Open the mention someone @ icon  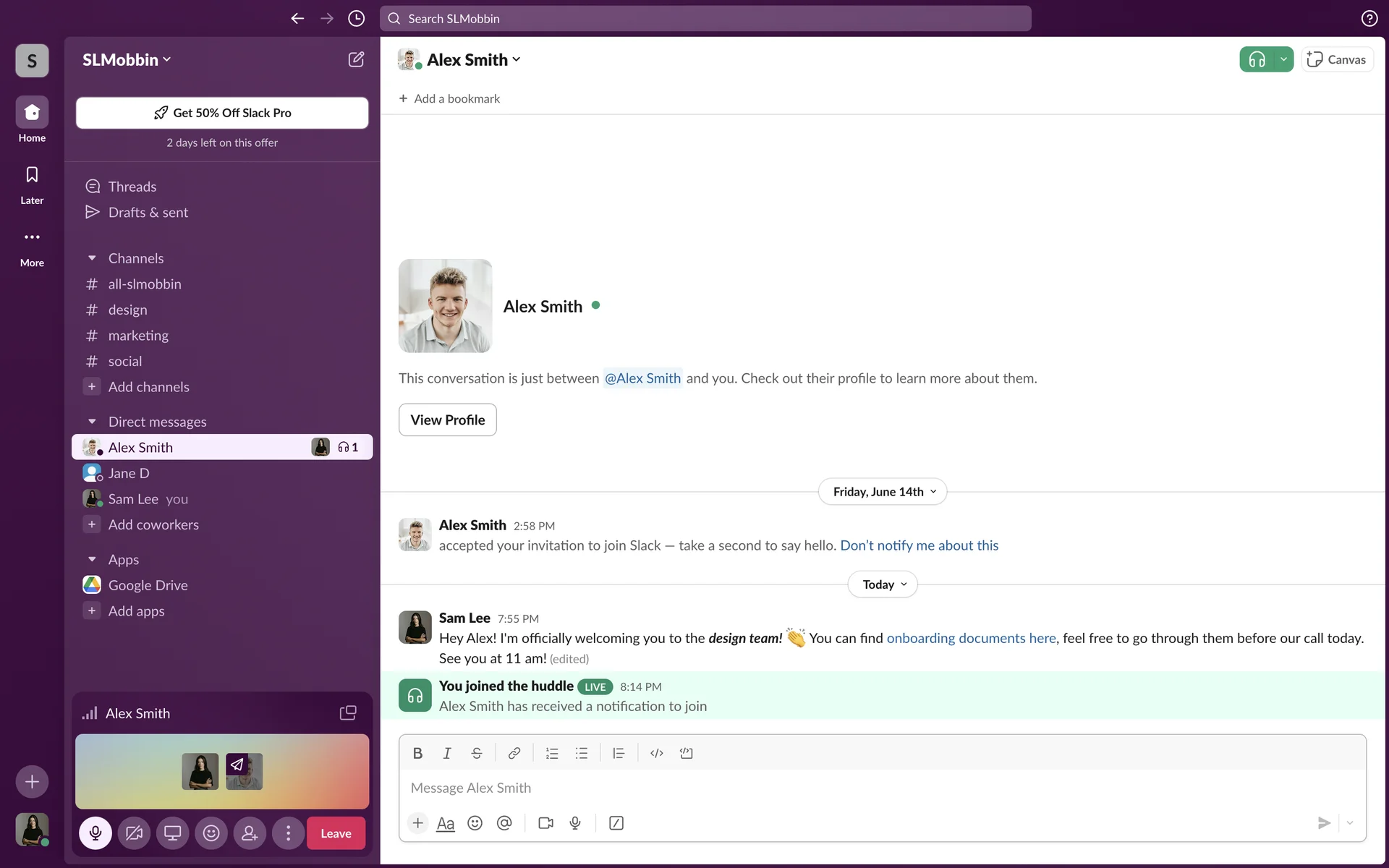[x=504, y=823]
